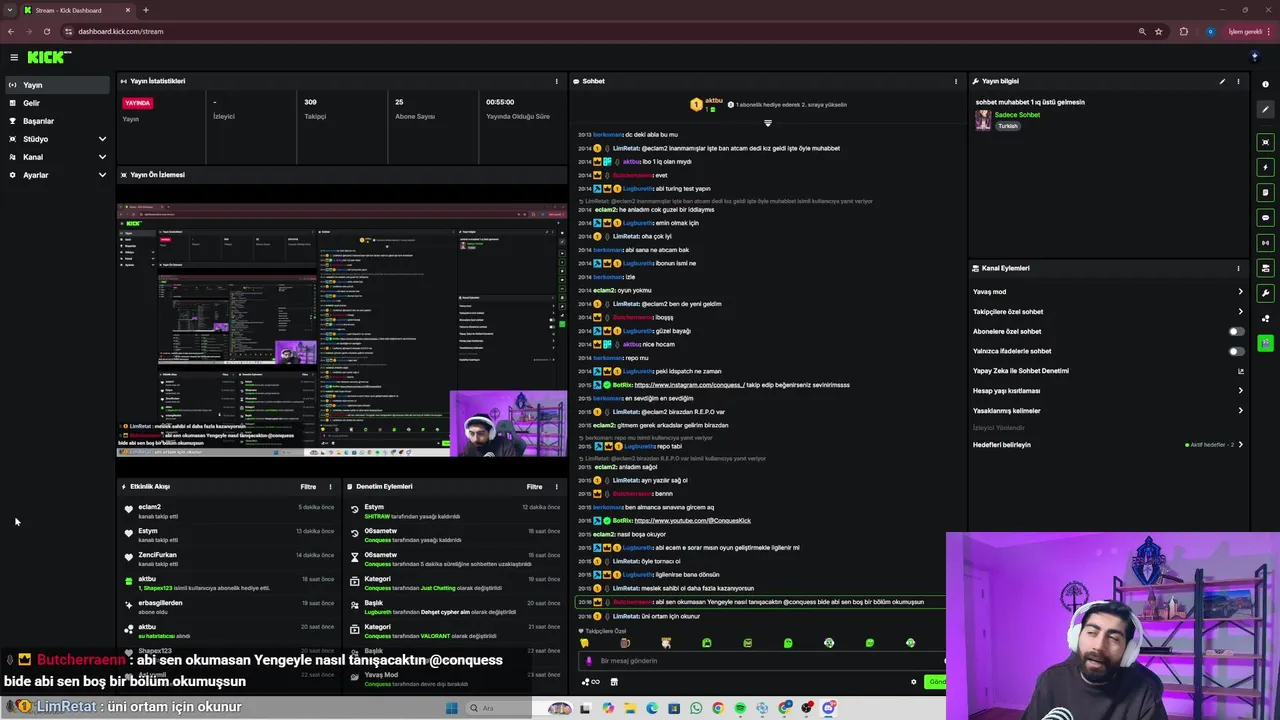Open external link icon for Yapay Zeka Sohbet Denetimi

(1241, 371)
